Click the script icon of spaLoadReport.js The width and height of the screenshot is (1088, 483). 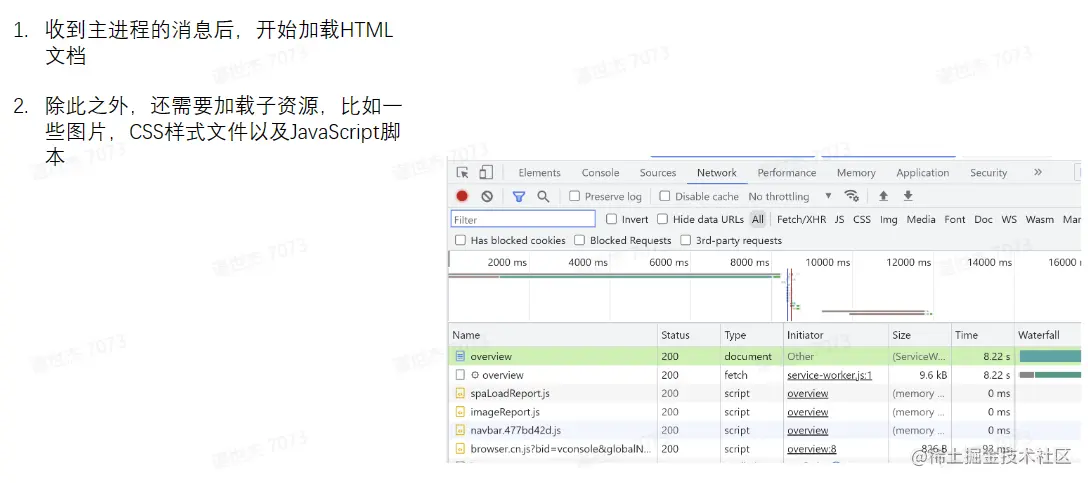click(459, 393)
